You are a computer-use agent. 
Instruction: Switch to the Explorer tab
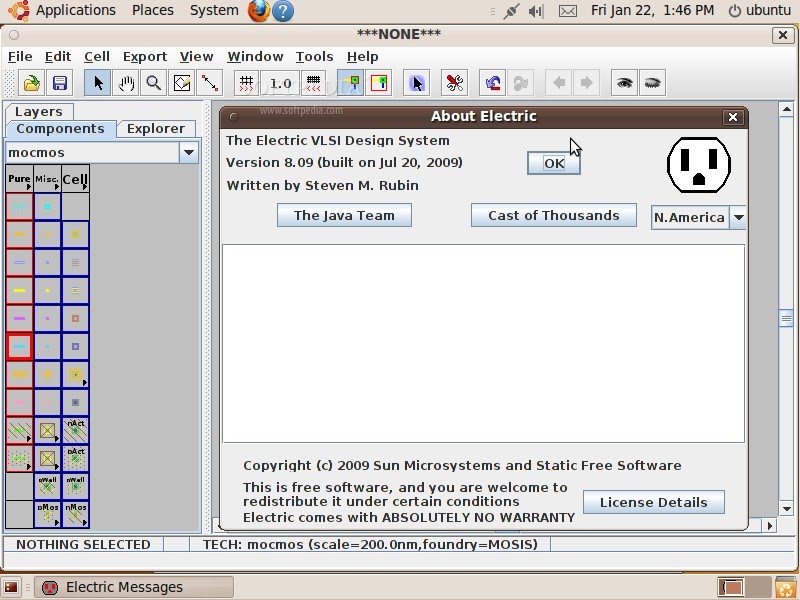click(x=156, y=129)
